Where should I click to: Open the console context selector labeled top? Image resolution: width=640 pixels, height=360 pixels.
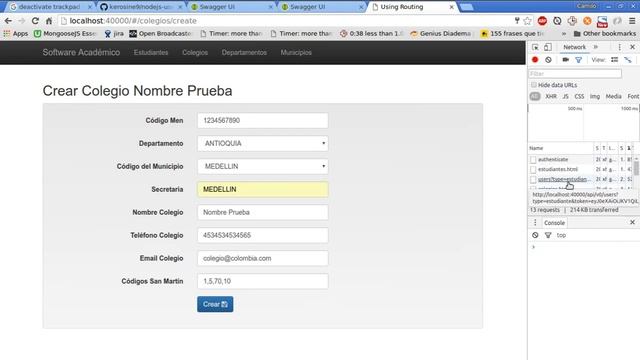click(x=561, y=235)
